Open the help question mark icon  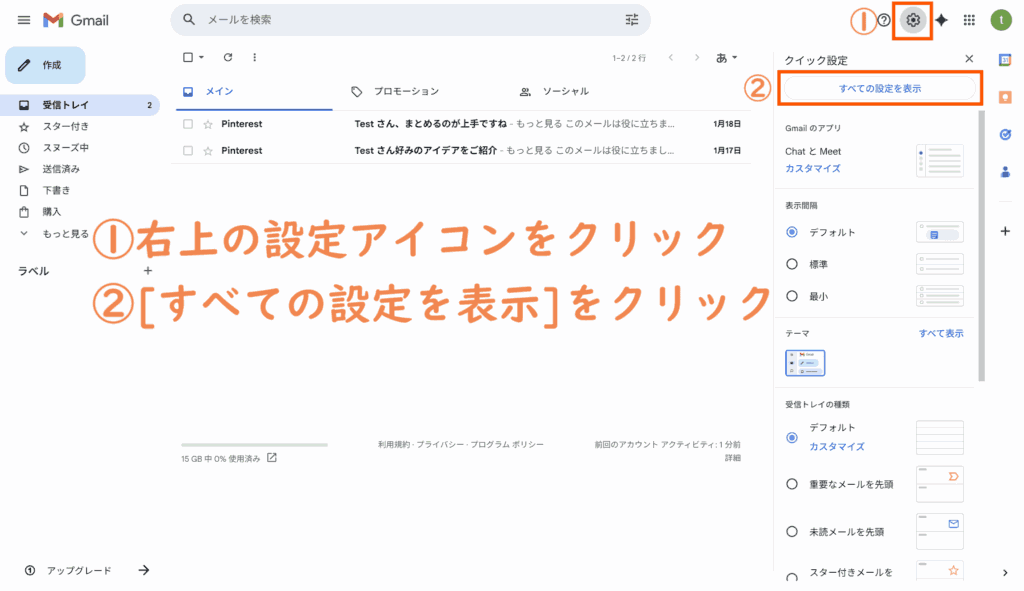coord(884,20)
